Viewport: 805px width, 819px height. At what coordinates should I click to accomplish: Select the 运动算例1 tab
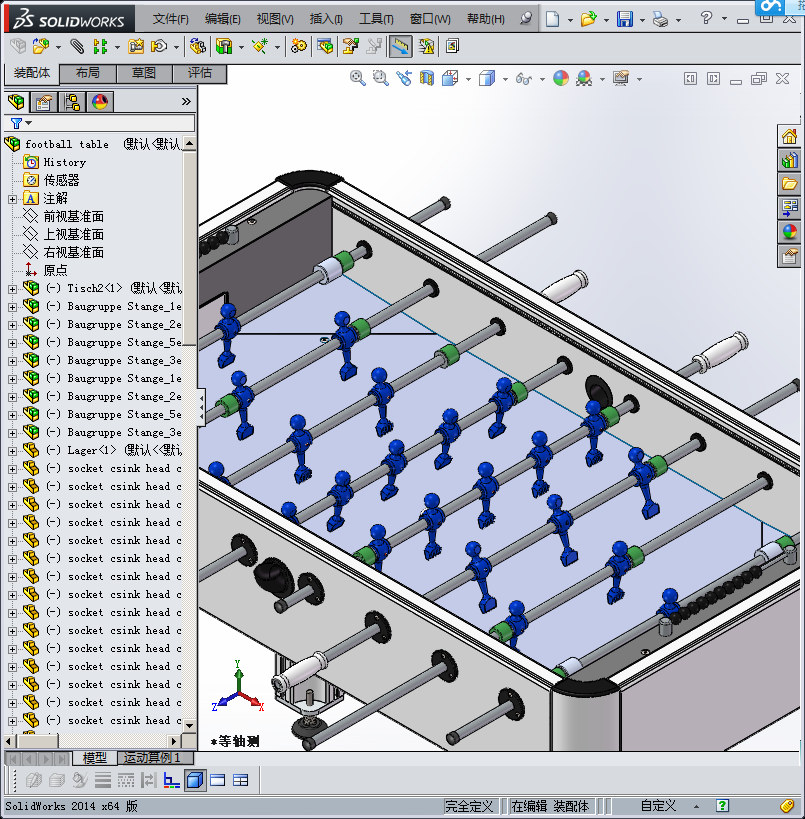click(149, 758)
